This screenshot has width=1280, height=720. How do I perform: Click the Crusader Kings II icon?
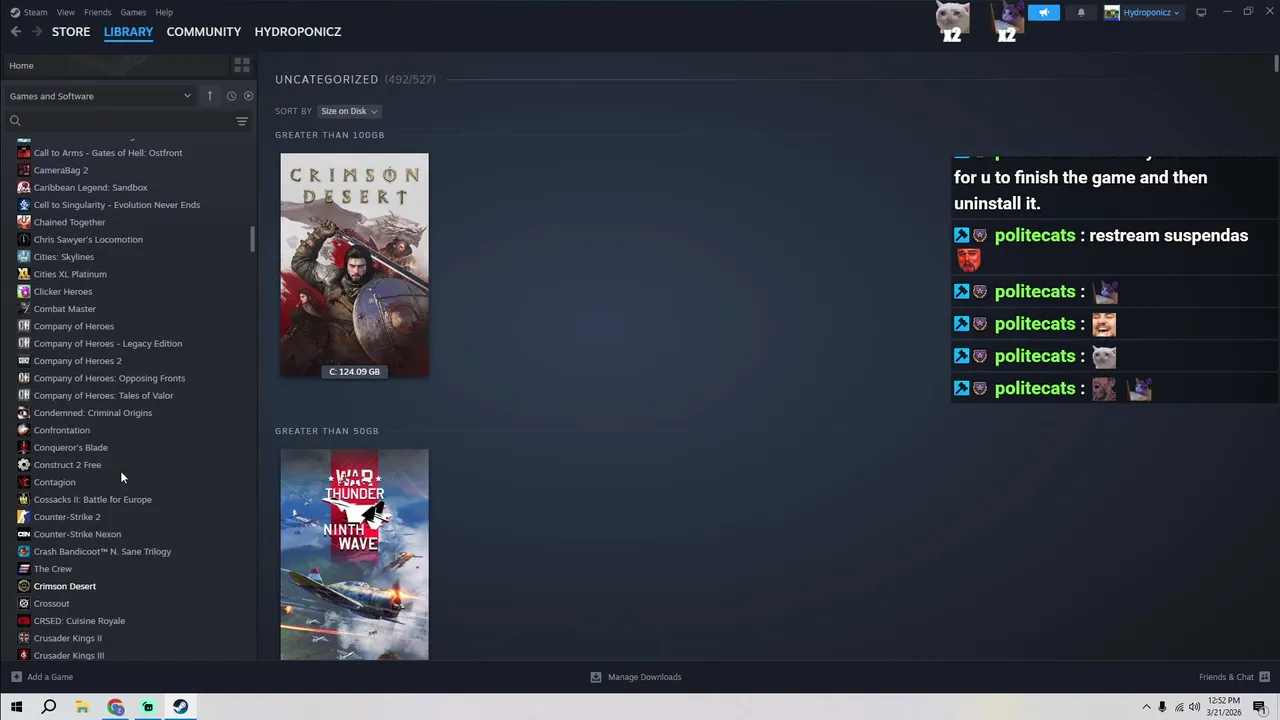point(24,638)
